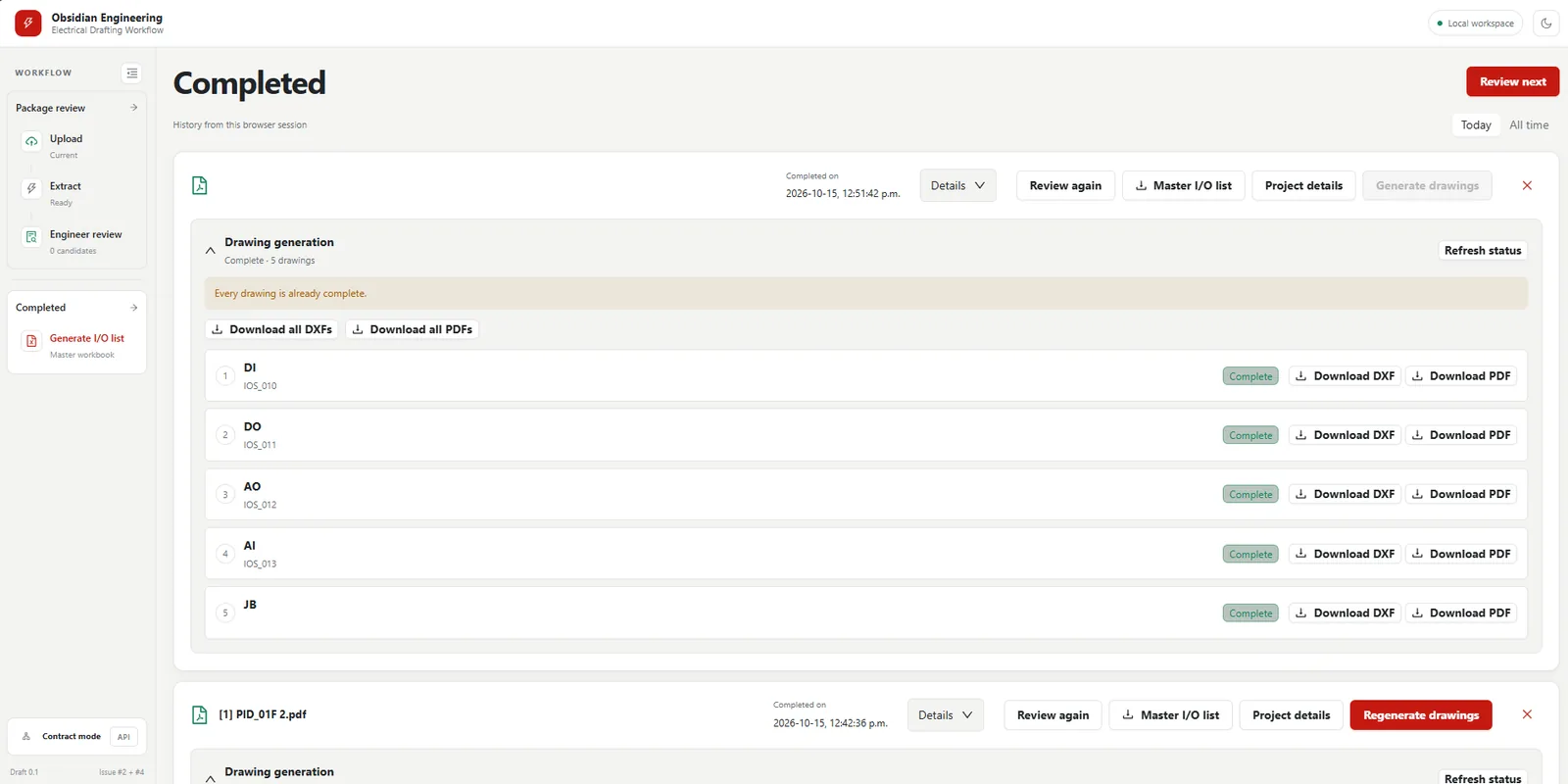The height and width of the screenshot is (784, 1568).
Task: Download DXF for AI drawing
Action: tap(1345, 554)
